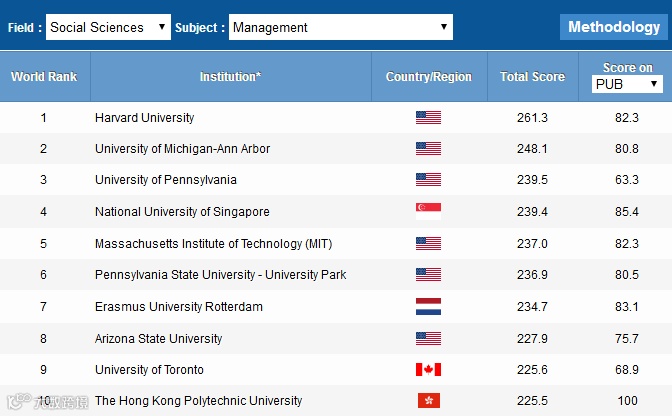The image size is (672, 416).
Task: Open National University of Singapore link
Action: point(182,212)
